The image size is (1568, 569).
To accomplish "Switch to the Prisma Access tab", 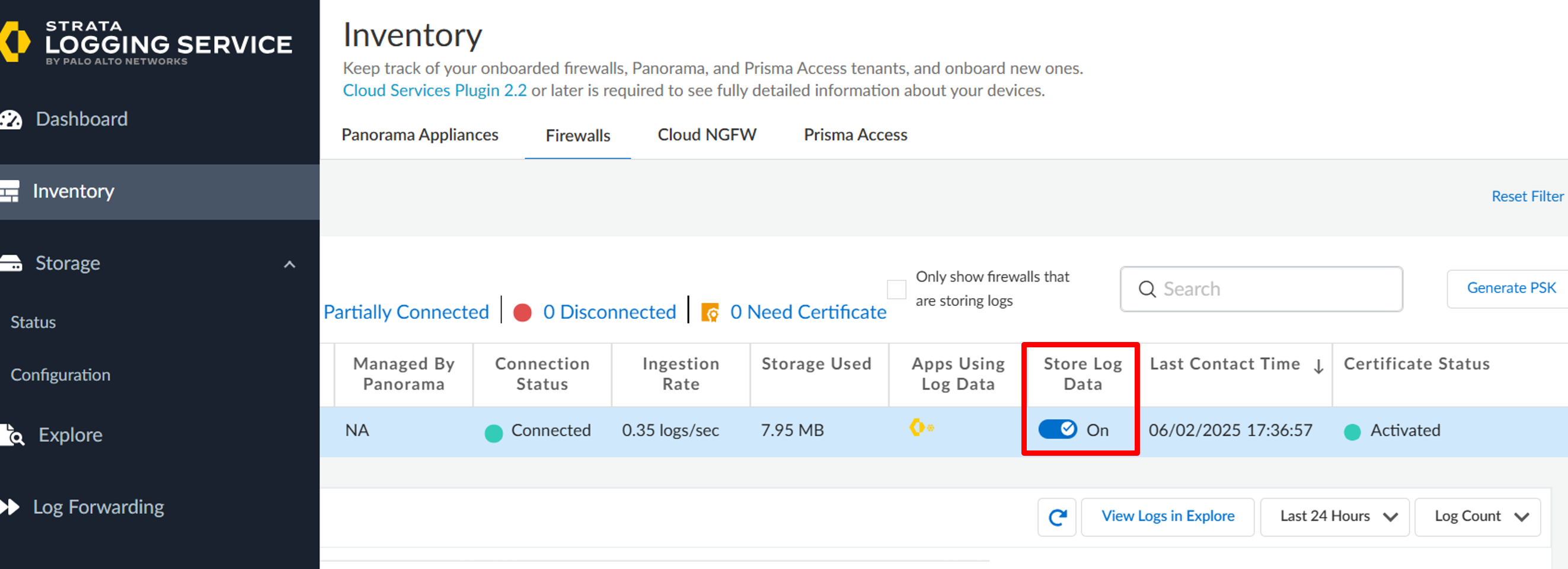I will pyautogui.click(x=855, y=135).
